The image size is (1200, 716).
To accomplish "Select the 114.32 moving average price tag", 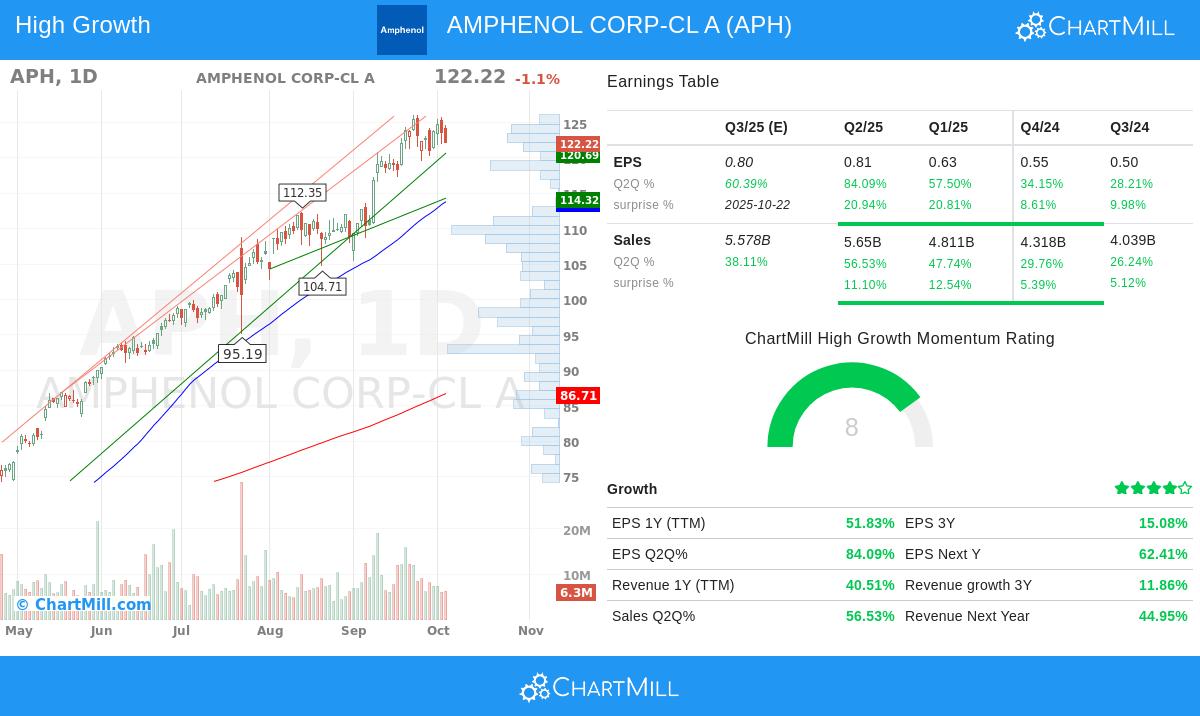I will pos(579,200).
